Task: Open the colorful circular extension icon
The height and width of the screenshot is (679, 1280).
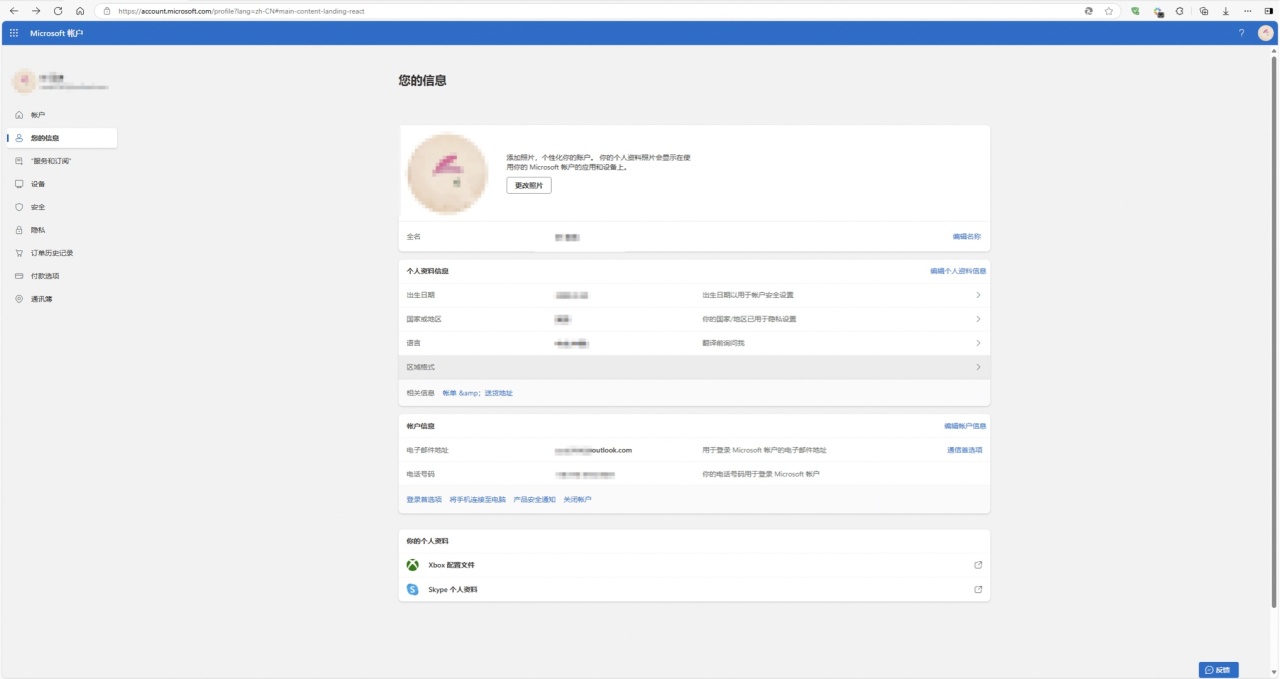Action: [x=1158, y=12]
